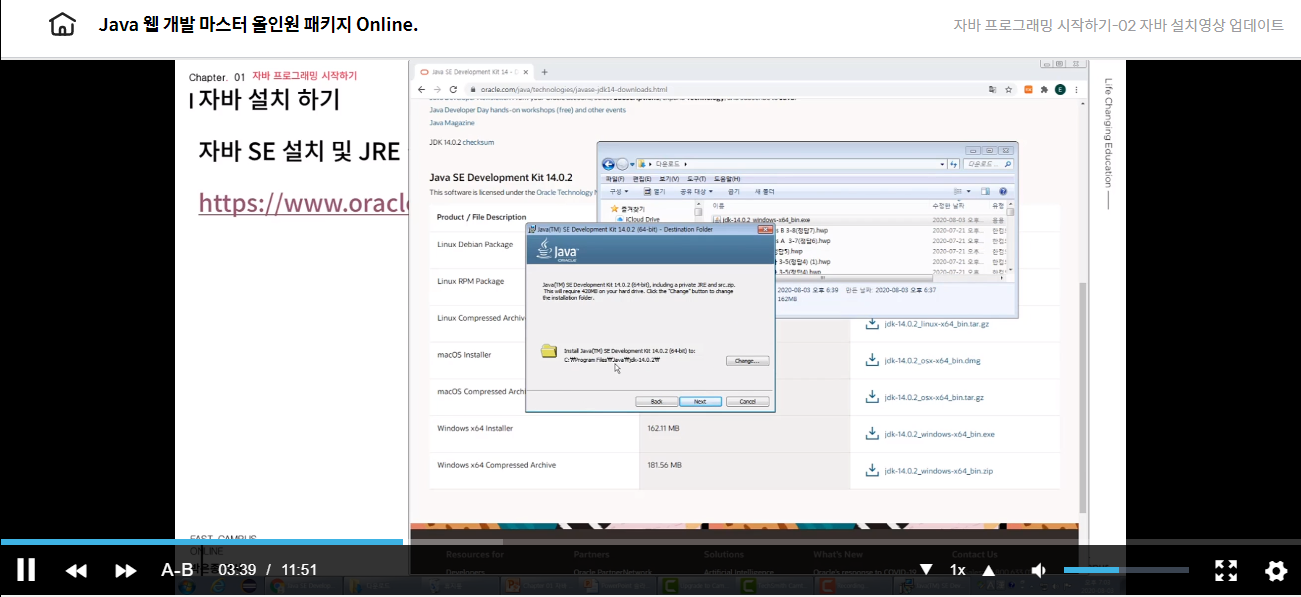The width and height of the screenshot is (1301, 597).
Task: Click download icon for jdk-14.0.2_windows-x64_bin.zip
Action: (871, 470)
